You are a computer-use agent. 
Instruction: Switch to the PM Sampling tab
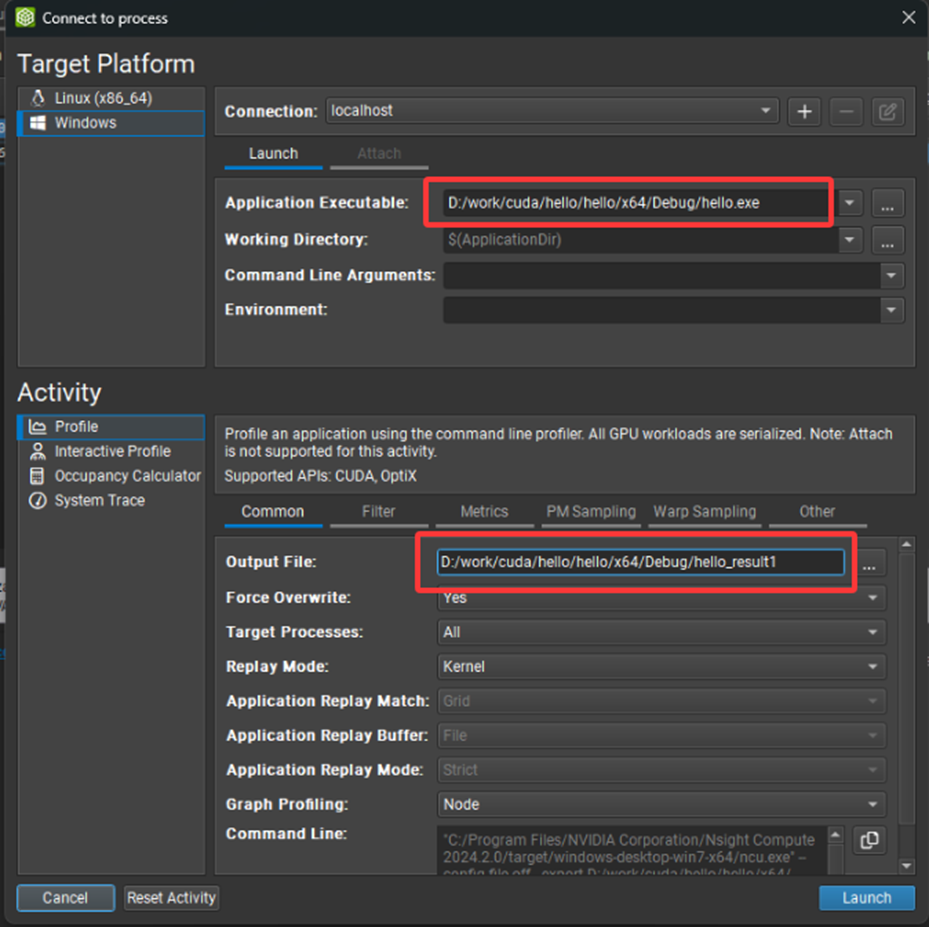point(590,512)
